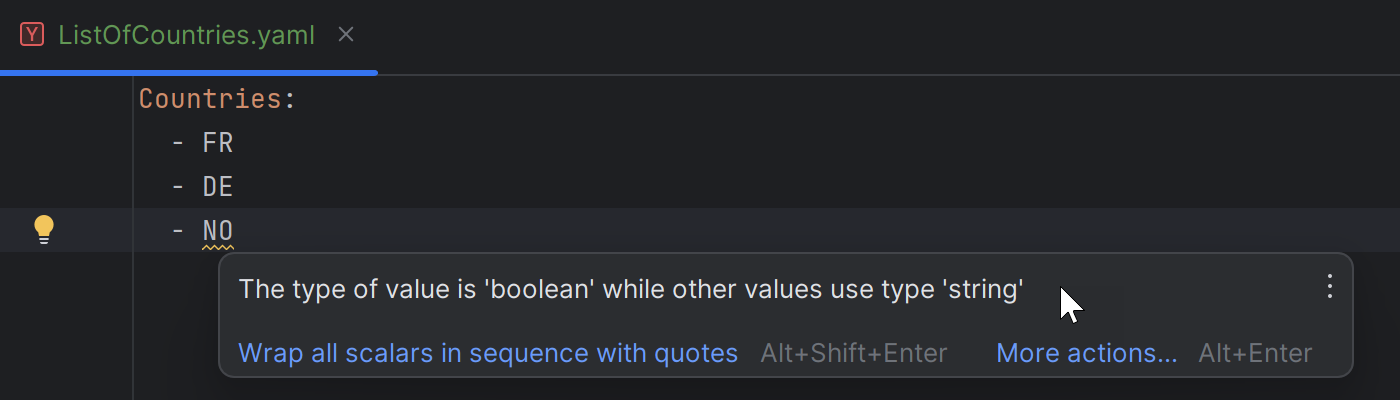Select the ListOfCountries.yaml editor tab
The width and height of the screenshot is (1400, 400).
187,36
